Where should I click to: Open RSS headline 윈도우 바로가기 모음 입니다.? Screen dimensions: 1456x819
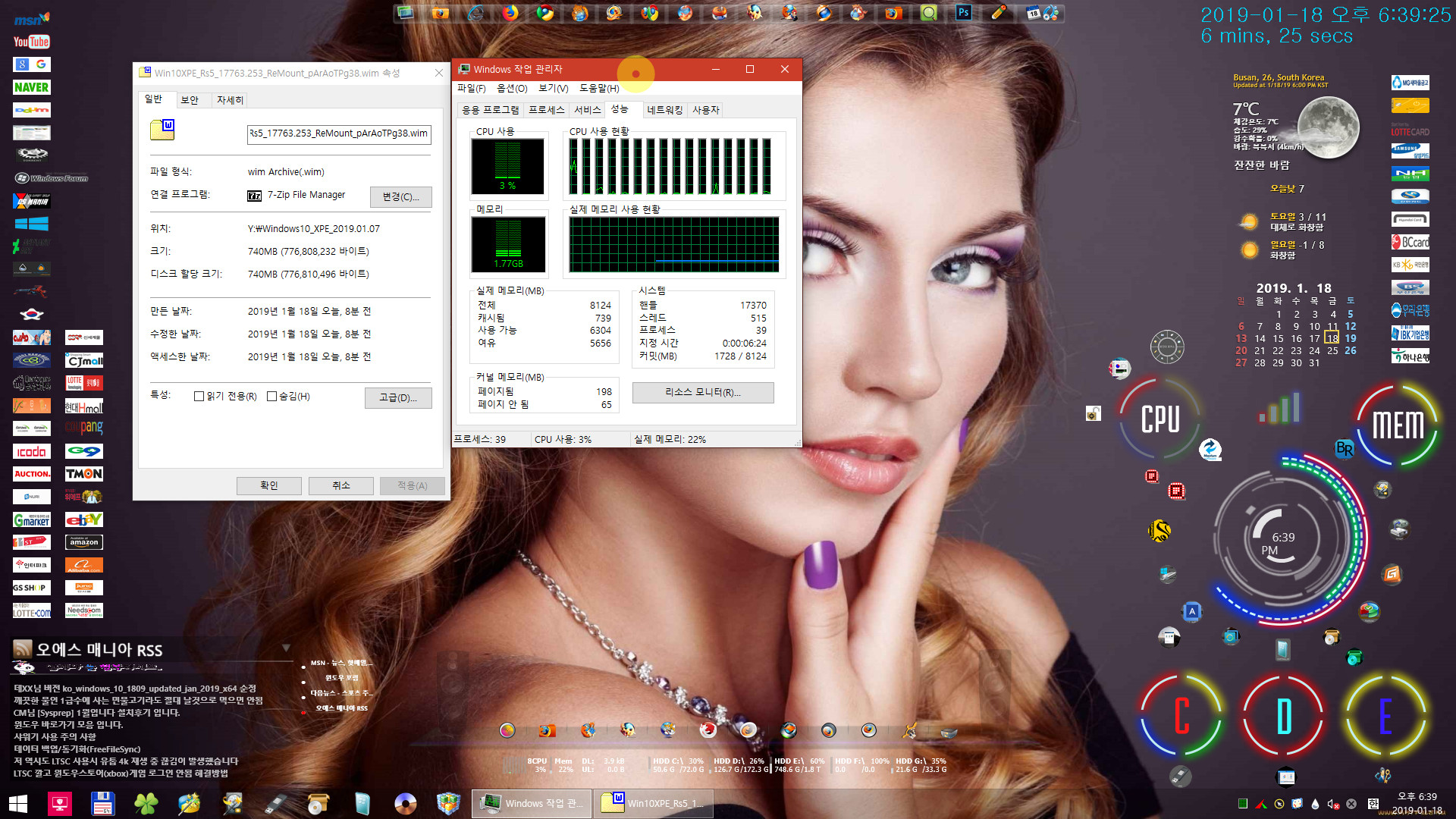point(68,724)
